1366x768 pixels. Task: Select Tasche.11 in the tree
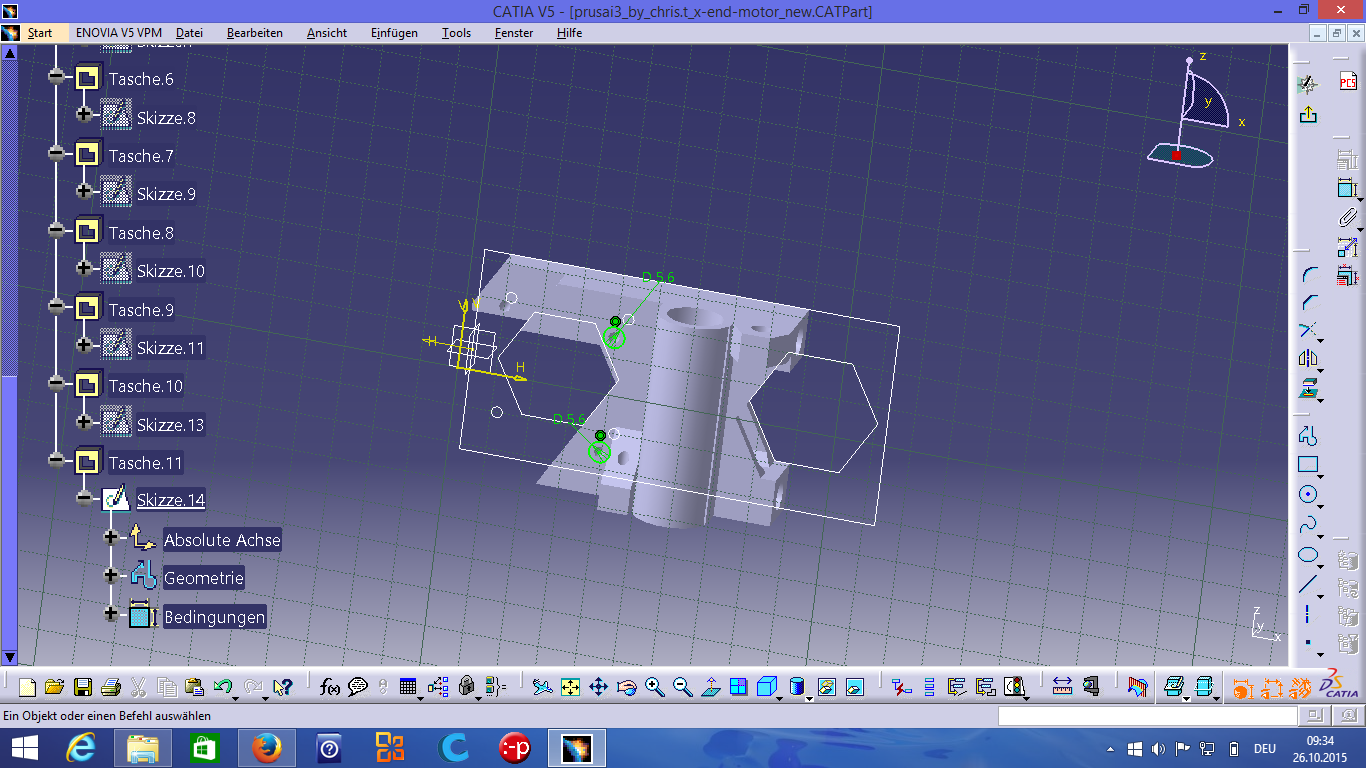[146, 463]
